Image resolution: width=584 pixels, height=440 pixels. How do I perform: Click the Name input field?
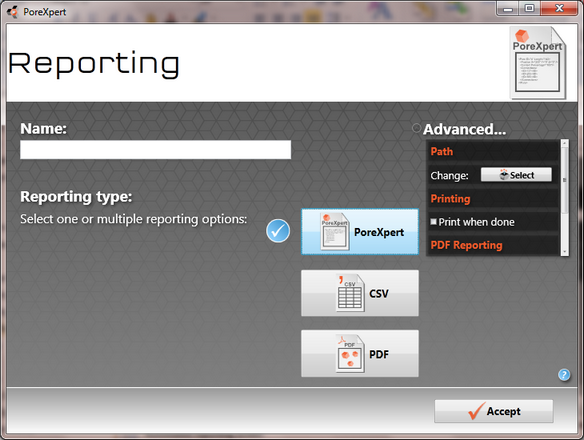pos(155,150)
